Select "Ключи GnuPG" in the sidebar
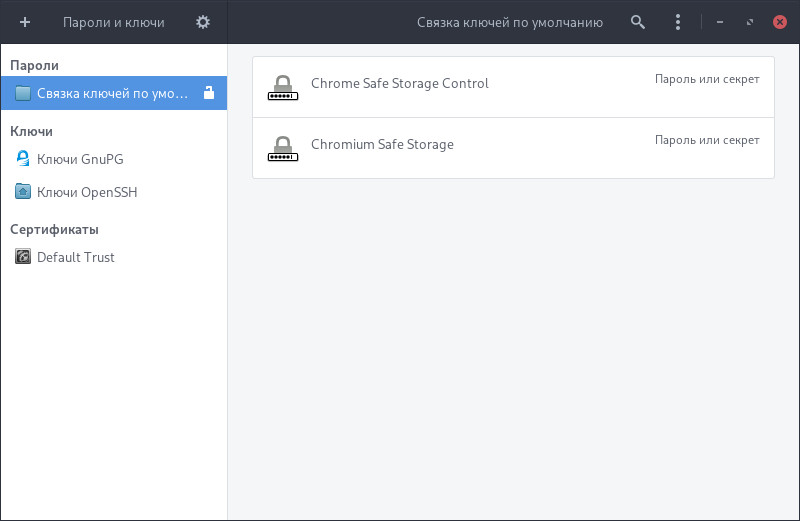Viewport: 800px width, 521px height. (x=80, y=159)
